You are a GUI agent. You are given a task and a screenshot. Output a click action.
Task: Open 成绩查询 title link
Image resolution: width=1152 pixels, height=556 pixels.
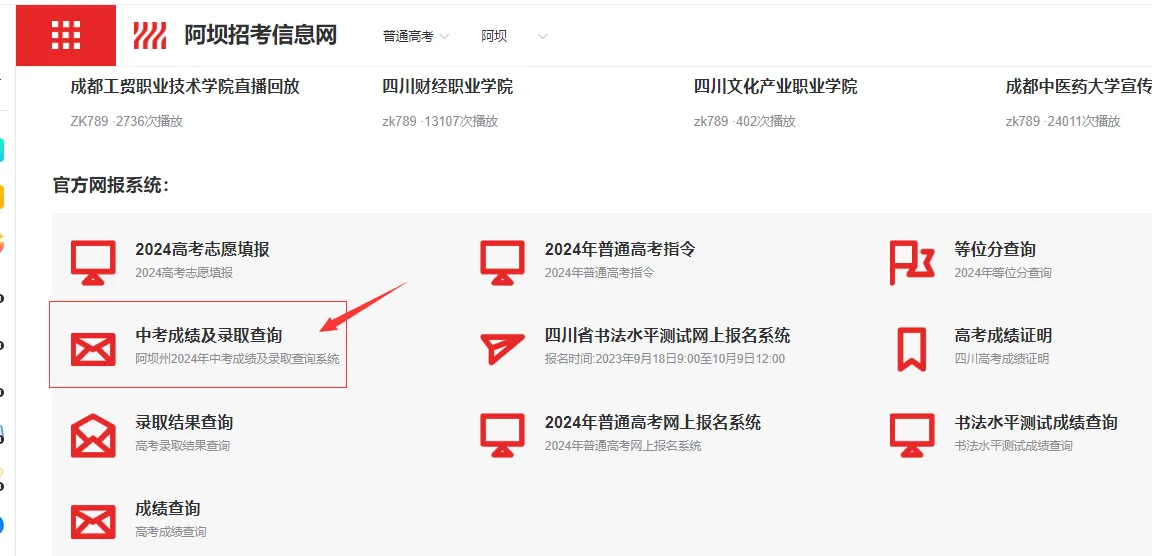168,508
